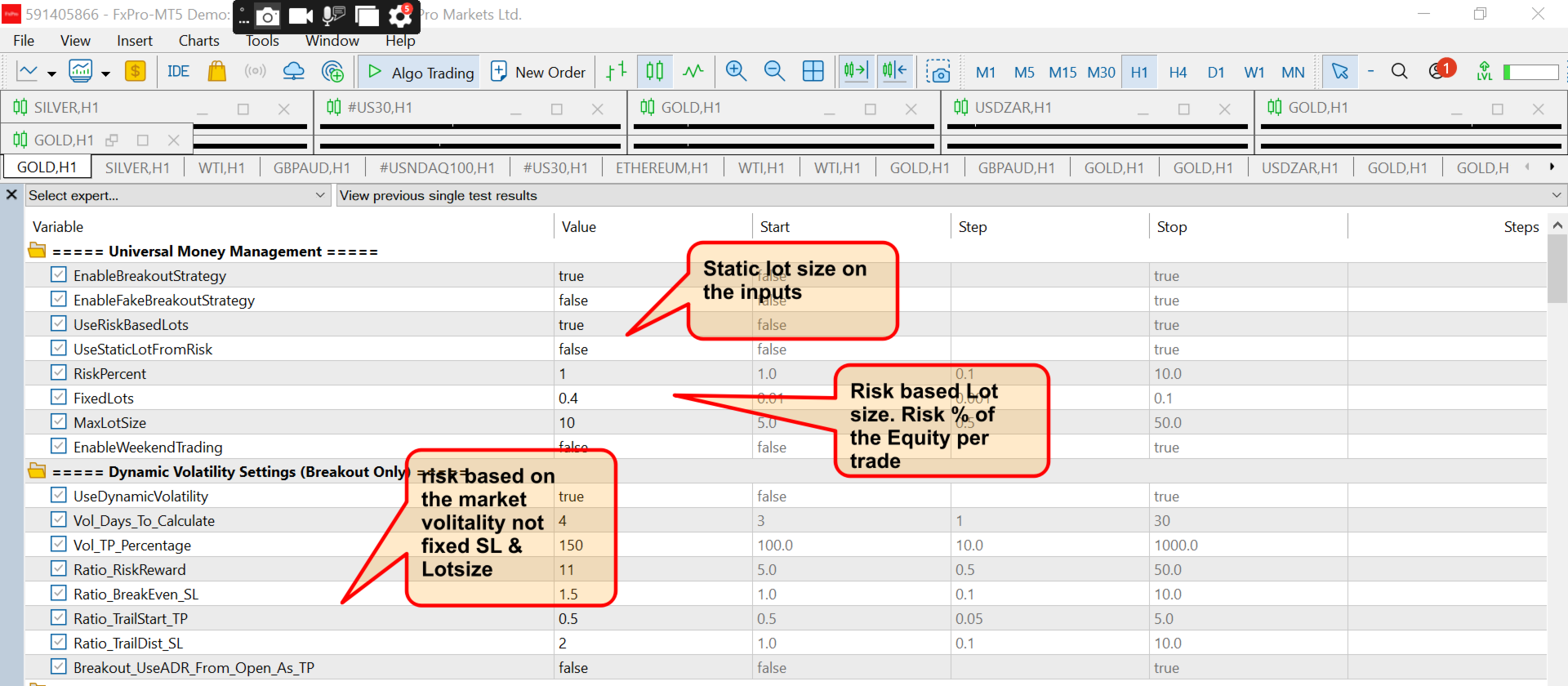Open the Market shopping bag icon
1568x686 pixels.
(216, 72)
